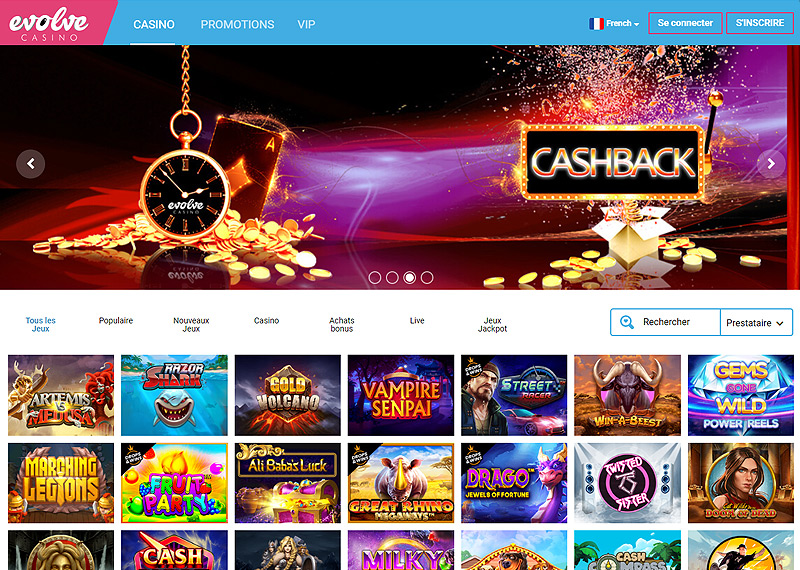Click the search magnifier icon
800x570 pixels.
[627, 322]
